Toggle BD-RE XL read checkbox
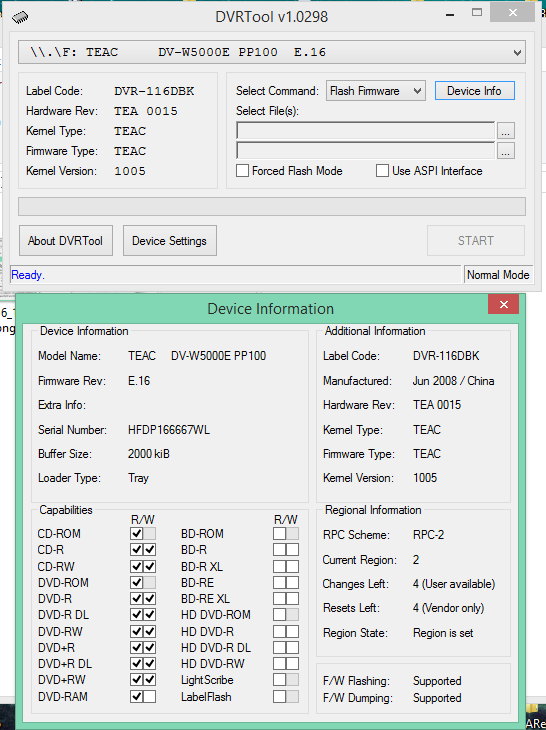The width and height of the screenshot is (546, 730). tap(279, 599)
